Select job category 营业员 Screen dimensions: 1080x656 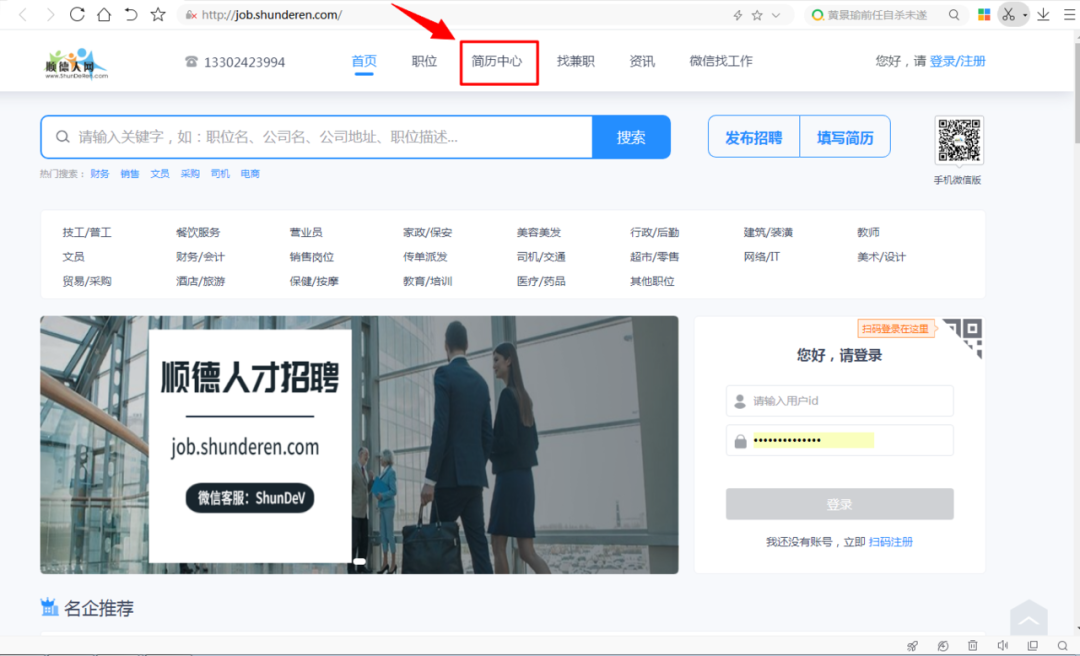[x=306, y=232]
